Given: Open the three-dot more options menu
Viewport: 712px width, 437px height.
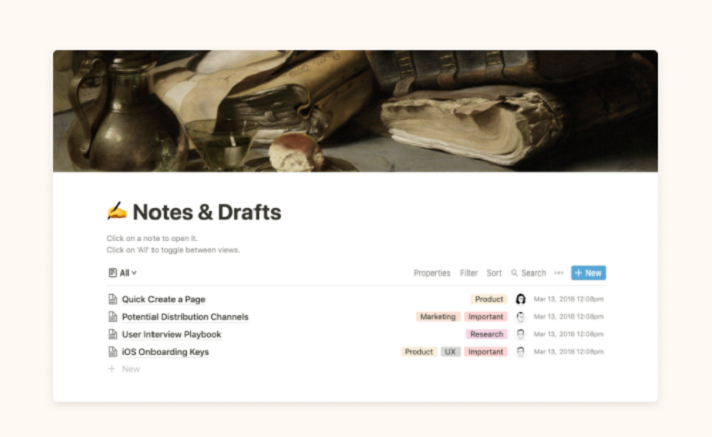Looking at the screenshot, I should [x=559, y=273].
